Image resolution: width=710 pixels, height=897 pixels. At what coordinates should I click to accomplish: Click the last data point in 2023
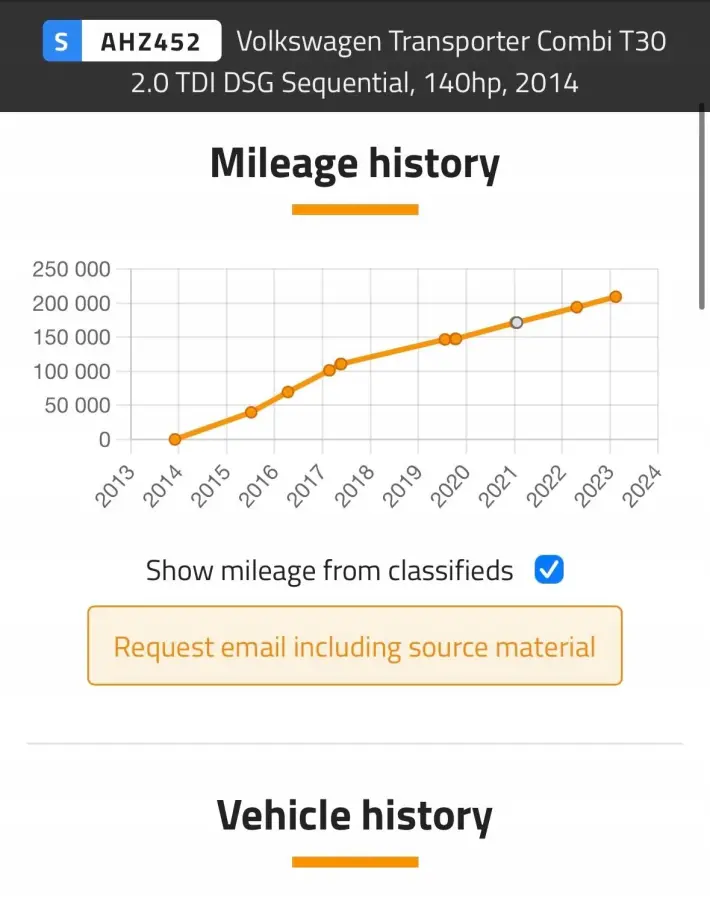pos(616,296)
